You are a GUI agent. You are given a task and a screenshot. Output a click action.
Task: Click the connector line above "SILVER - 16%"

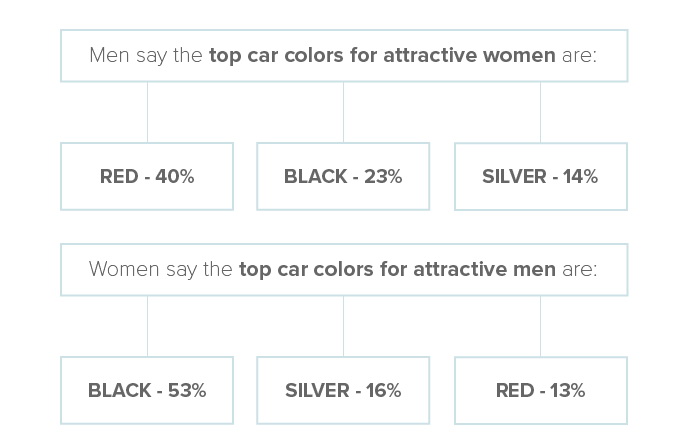(x=343, y=326)
